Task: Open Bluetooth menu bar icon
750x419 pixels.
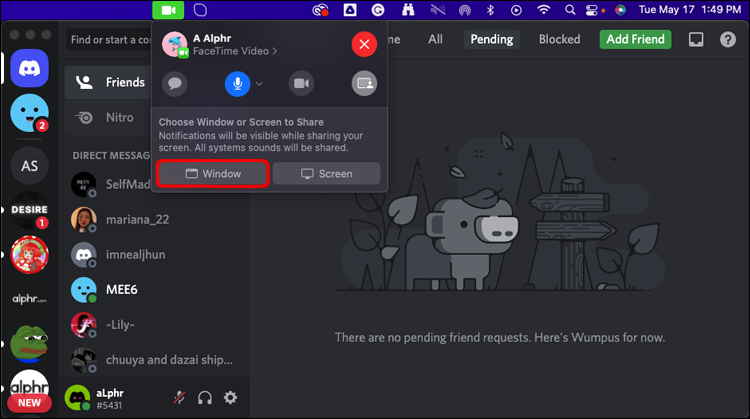Action: [x=490, y=10]
